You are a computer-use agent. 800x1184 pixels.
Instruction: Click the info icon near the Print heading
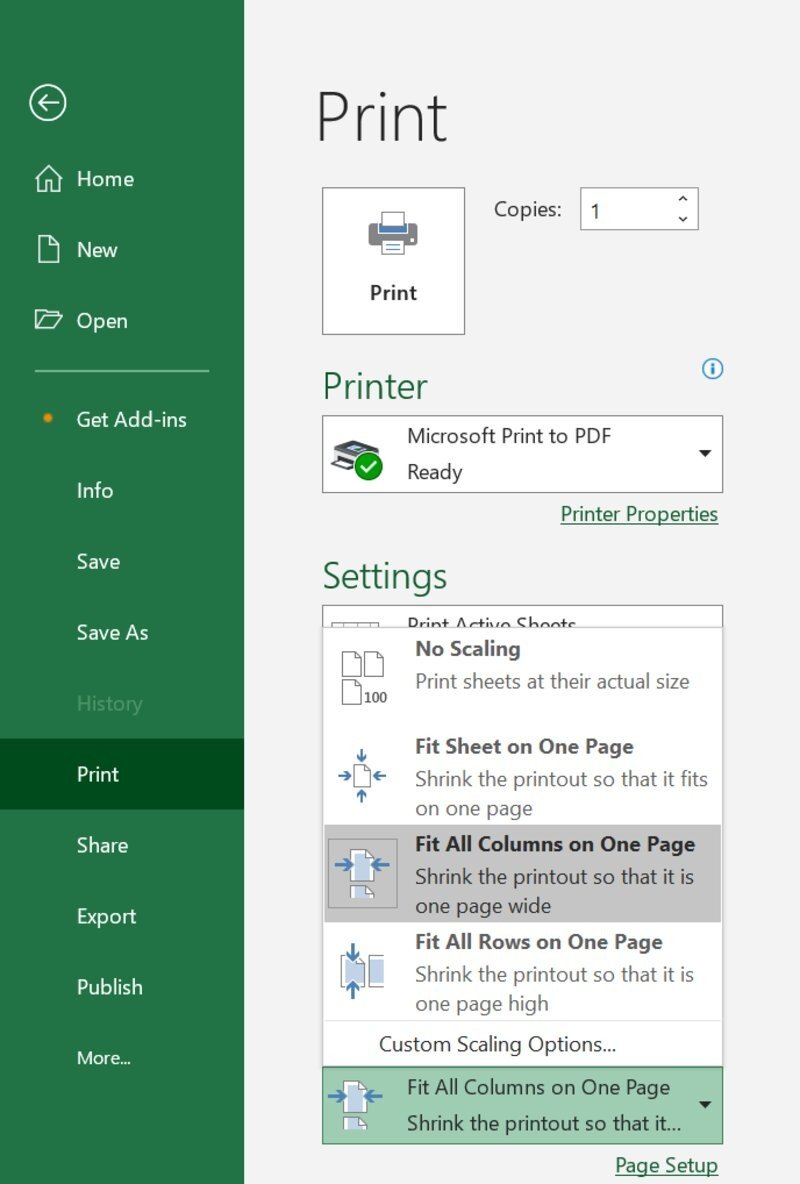(x=712, y=369)
